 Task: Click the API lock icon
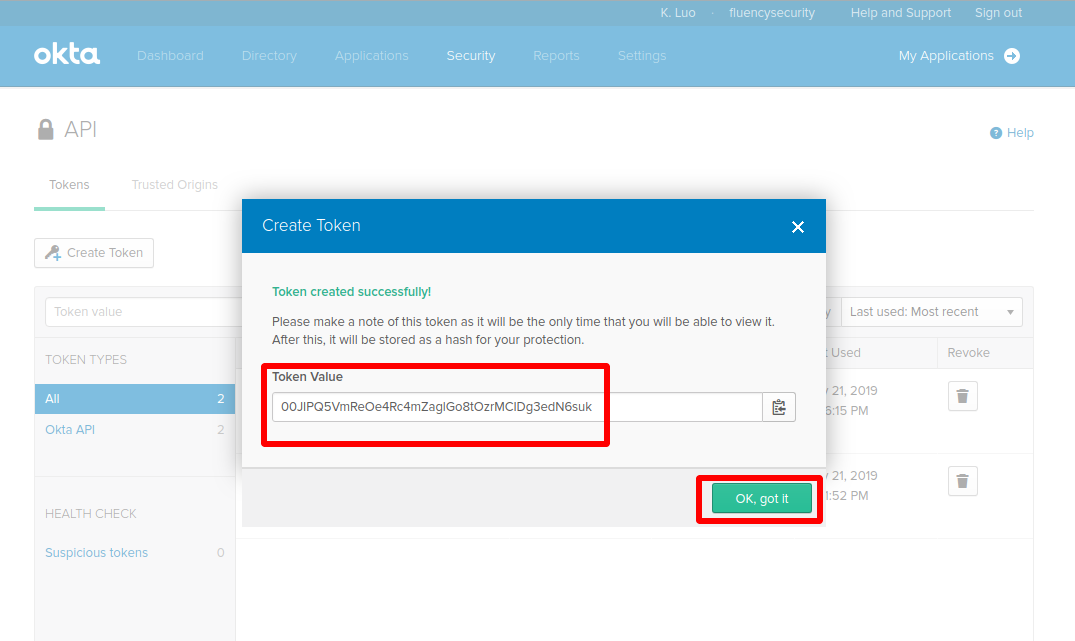(x=45, y=130)
